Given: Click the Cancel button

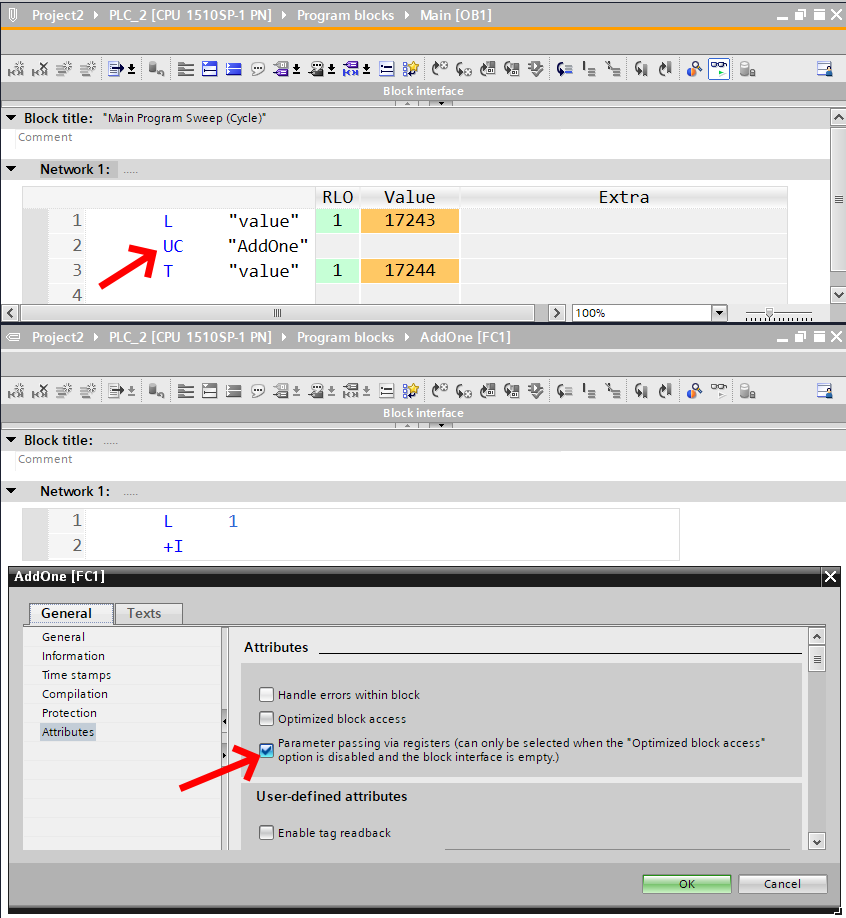Looking at the screenshot, I should (x=783, y=884).
